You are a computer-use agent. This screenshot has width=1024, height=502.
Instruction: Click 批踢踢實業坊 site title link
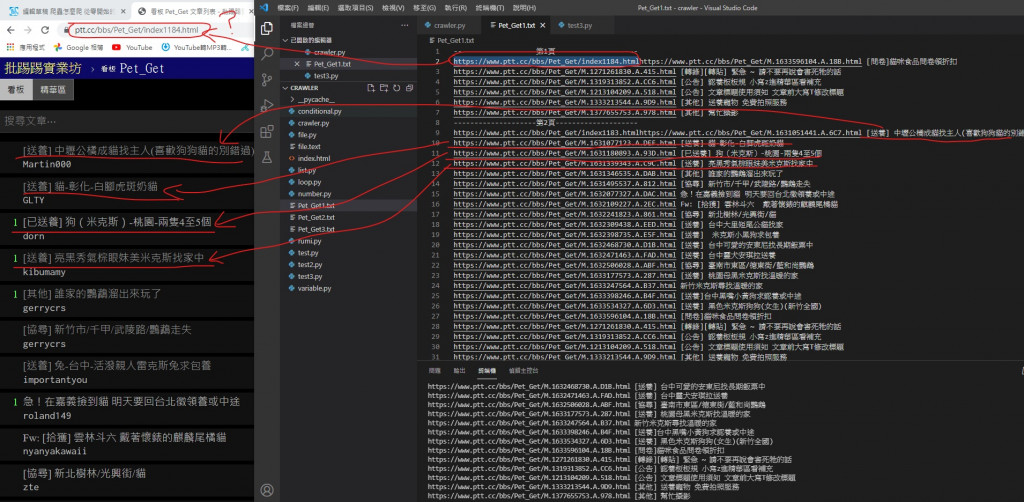(42, 69)
